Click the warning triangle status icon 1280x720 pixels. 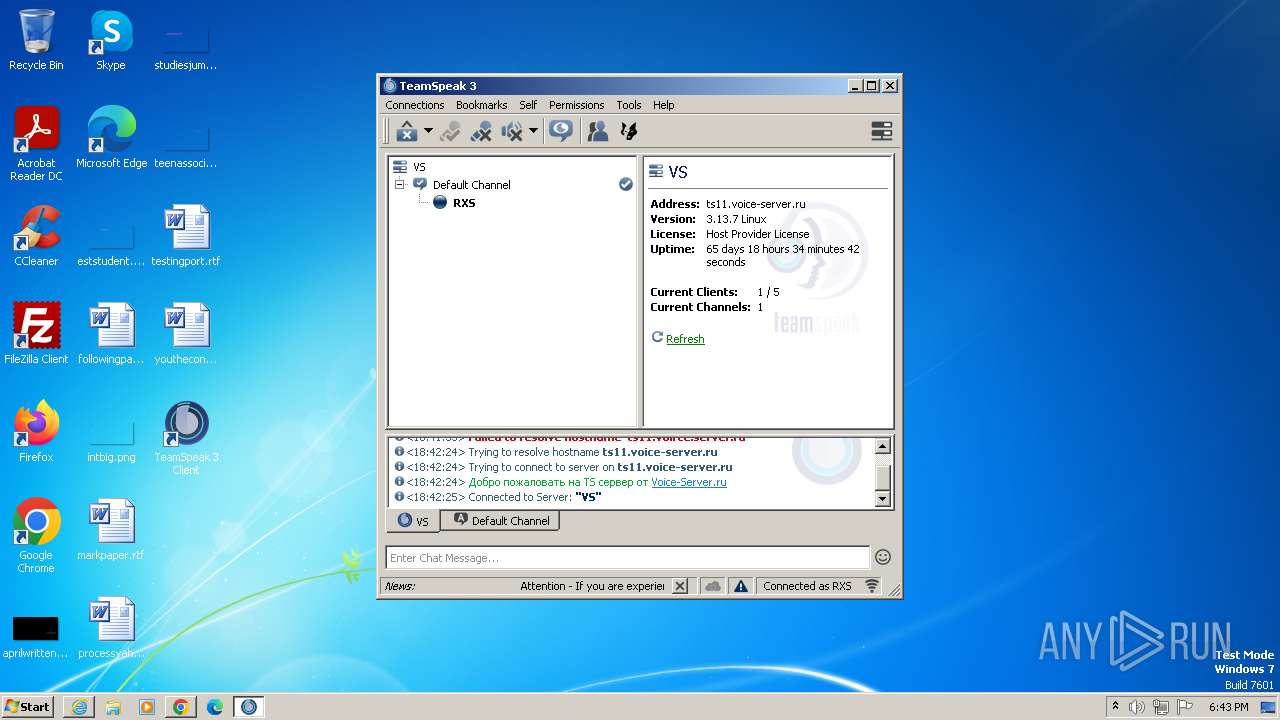[740, 586]
